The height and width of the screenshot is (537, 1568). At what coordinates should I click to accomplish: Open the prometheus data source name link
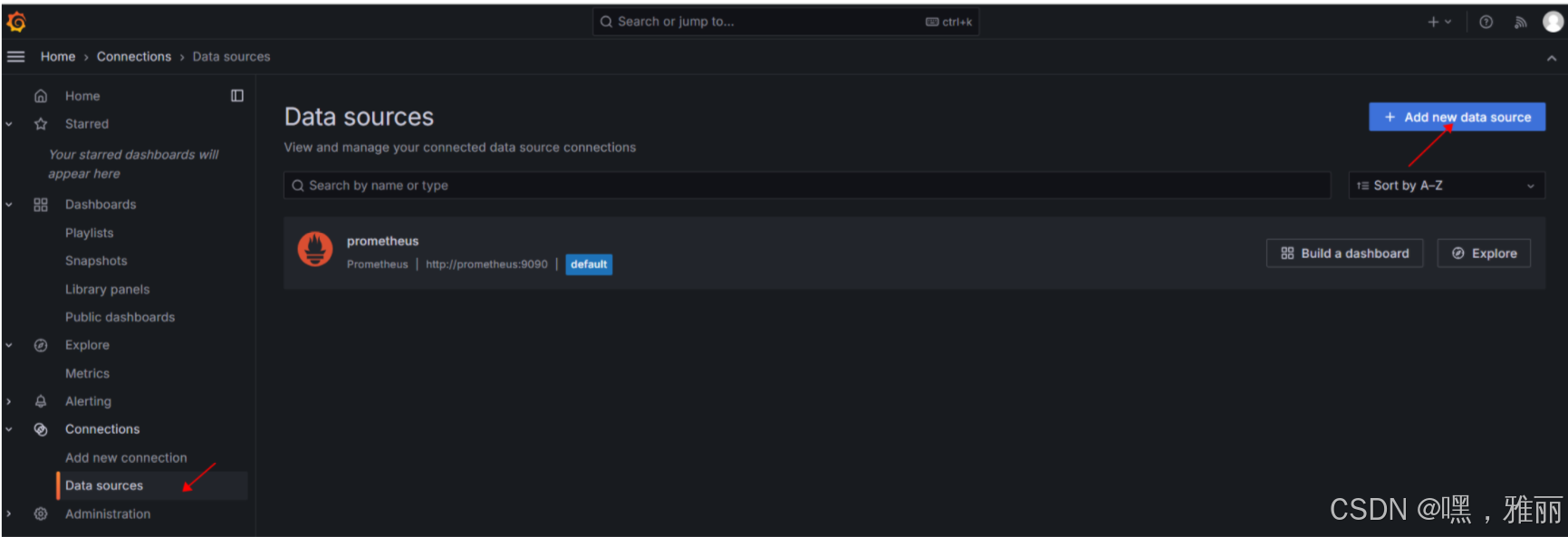(382, 241)
